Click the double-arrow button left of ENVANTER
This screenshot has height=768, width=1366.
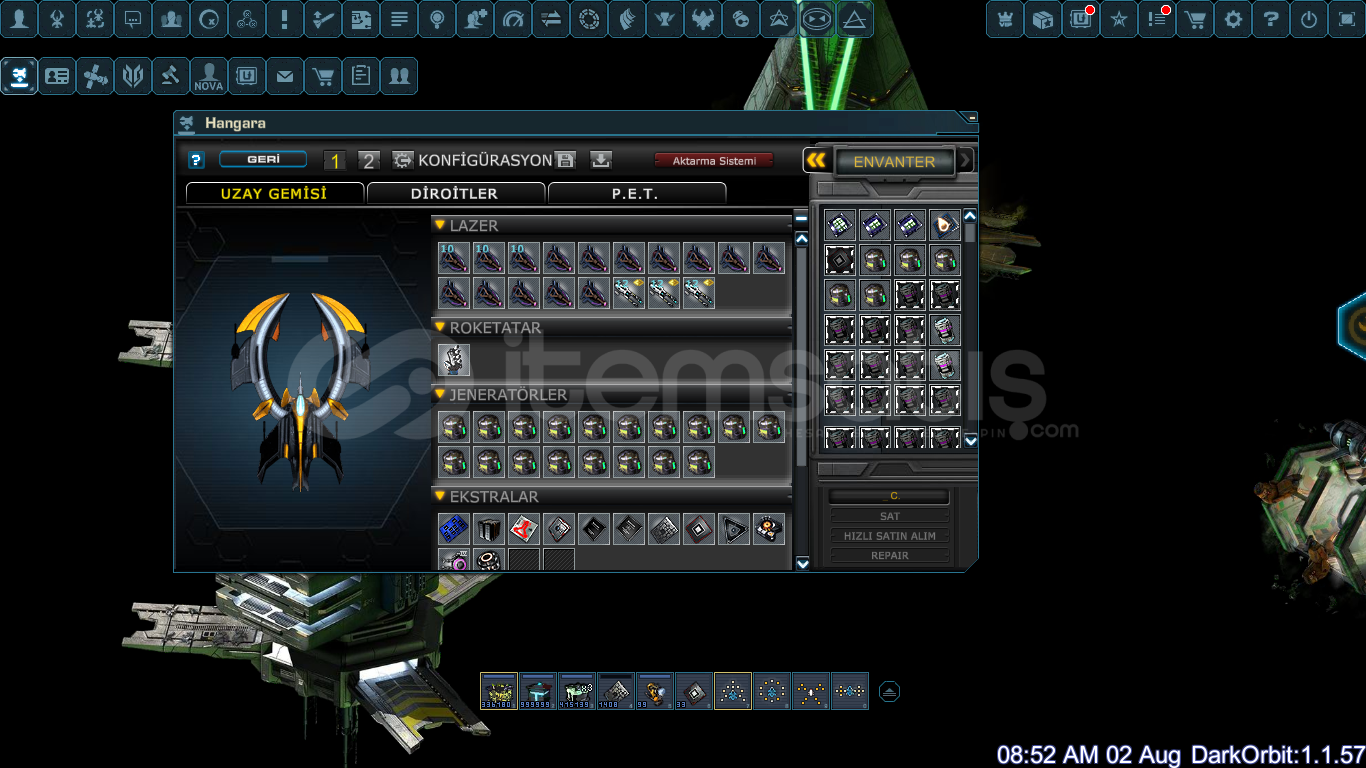point(817,160)
